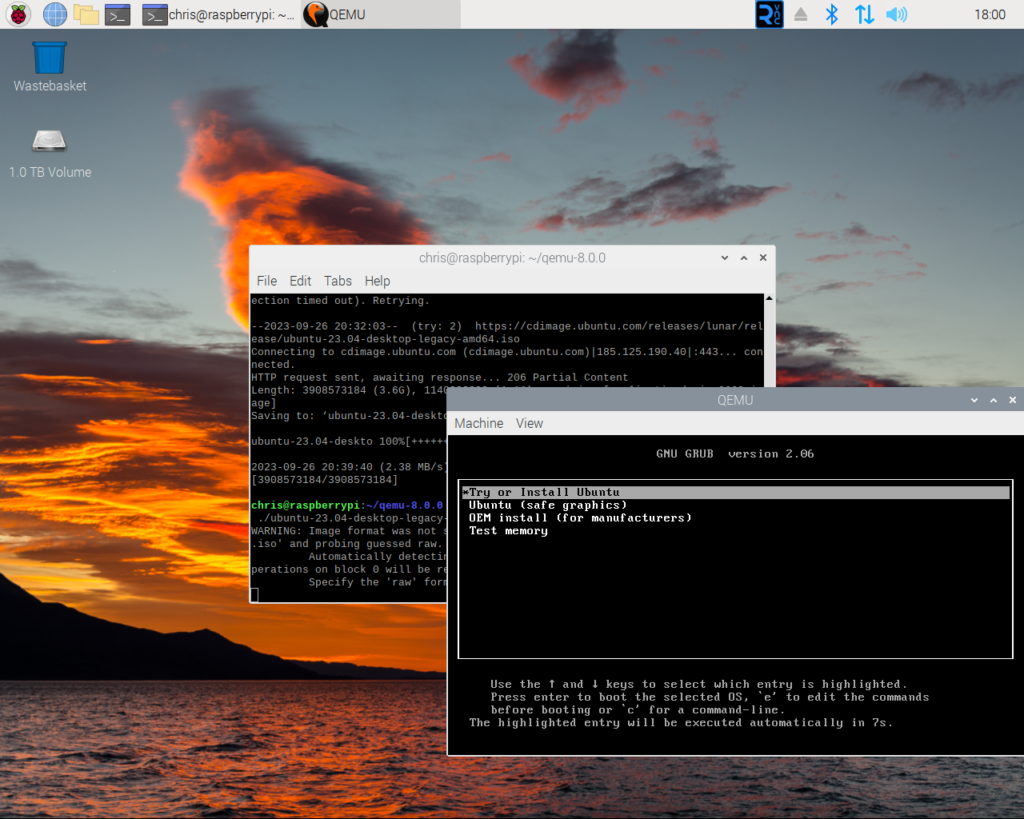
Task: Select the Wastebasket desktop icon
Action: 50,67
